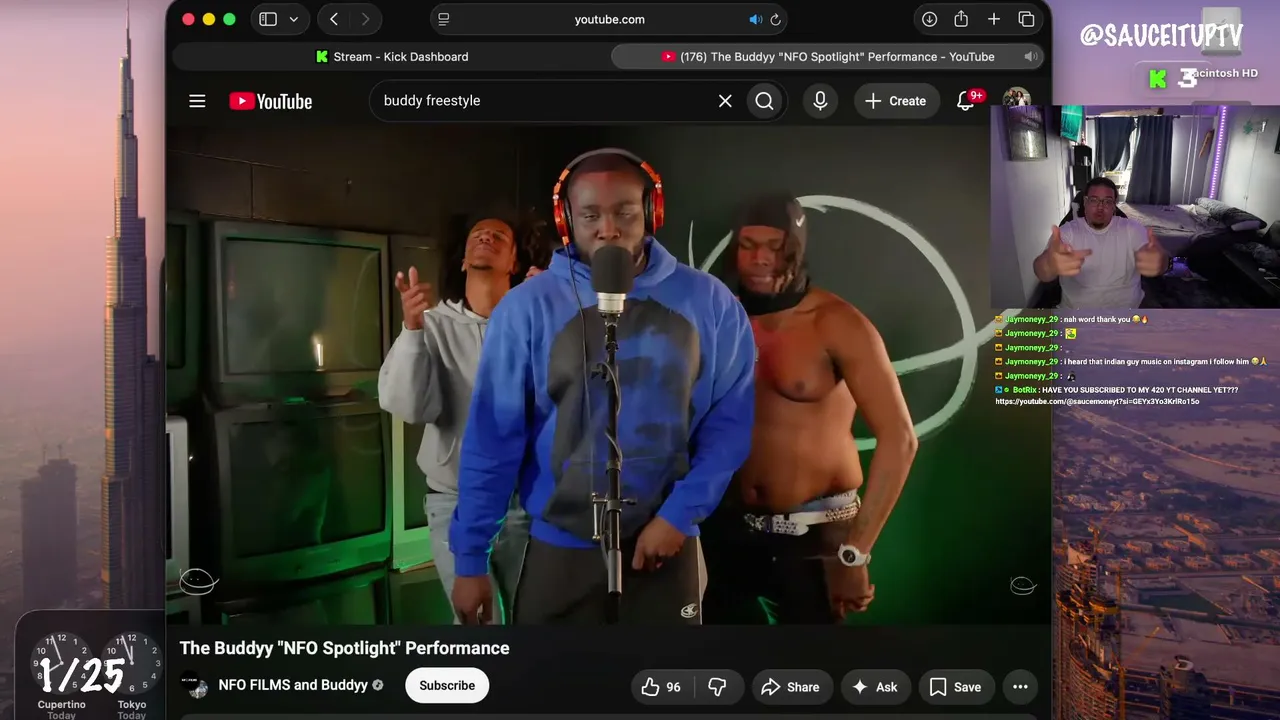Screen dimensions: 1280x720
Task: Start voice search with the microphone
Action: click(x=820, y=101)
